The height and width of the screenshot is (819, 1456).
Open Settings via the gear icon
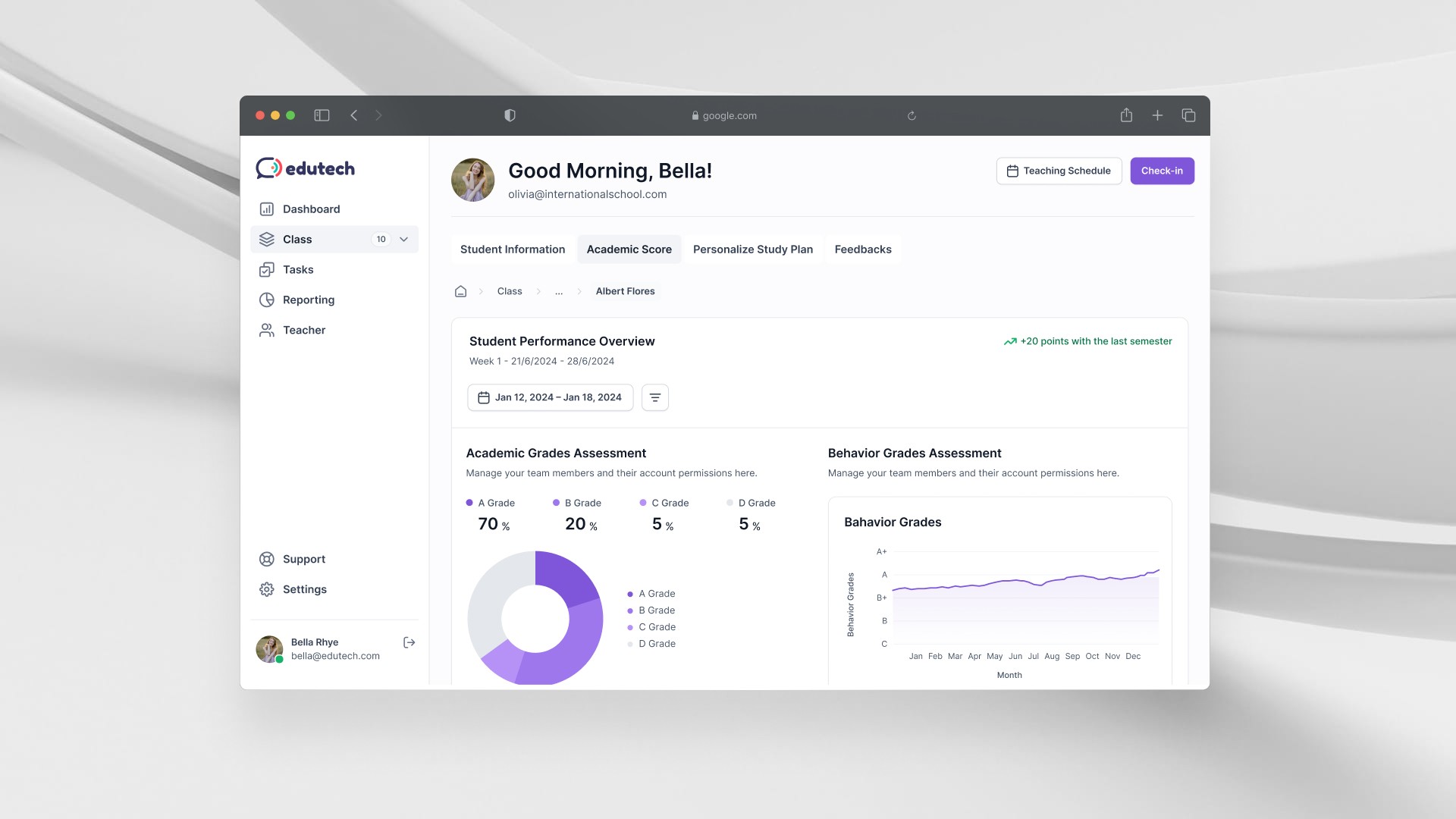(x=266, y=589)
